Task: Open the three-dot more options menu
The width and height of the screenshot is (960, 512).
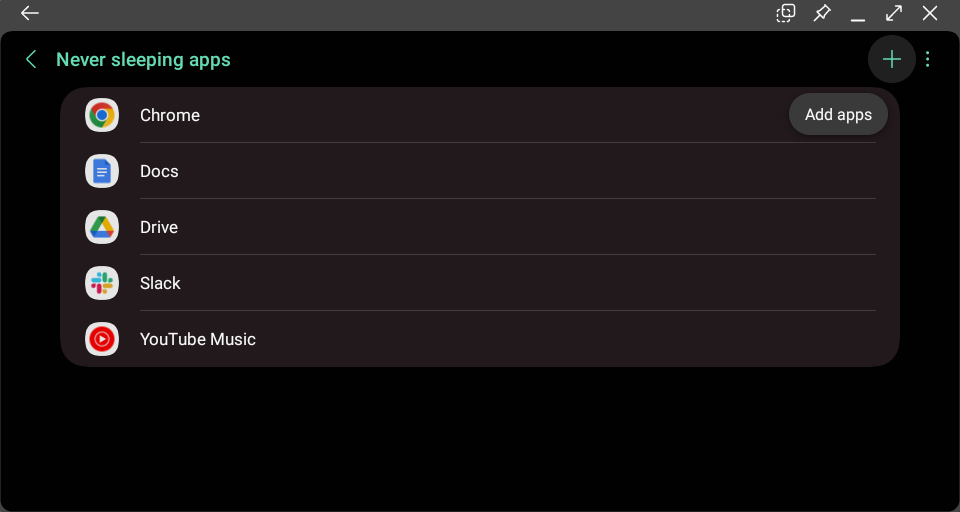Action: 928,60
